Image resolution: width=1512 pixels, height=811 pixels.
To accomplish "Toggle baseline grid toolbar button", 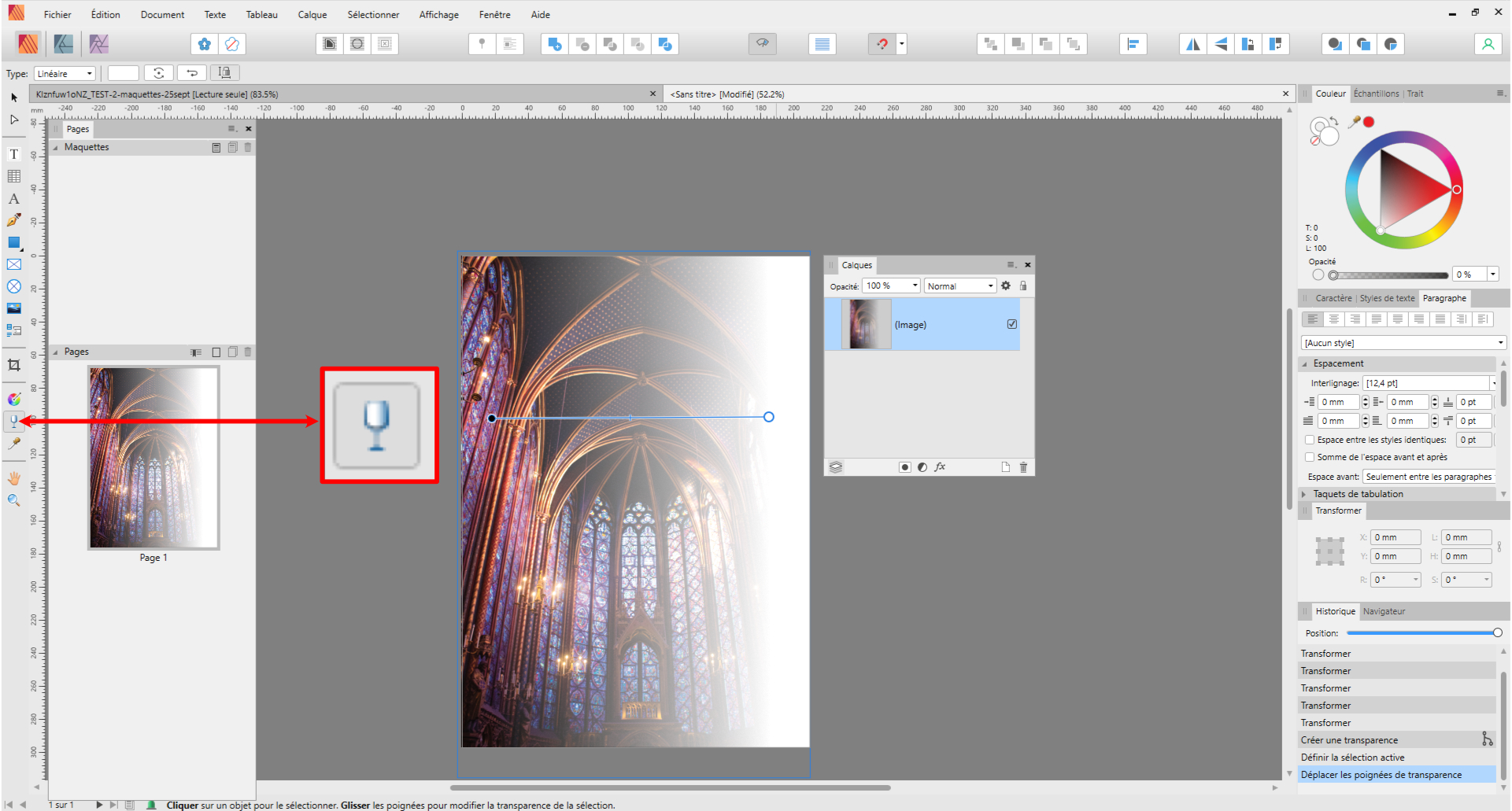I will pyautogui.click(x=823, y=44).
